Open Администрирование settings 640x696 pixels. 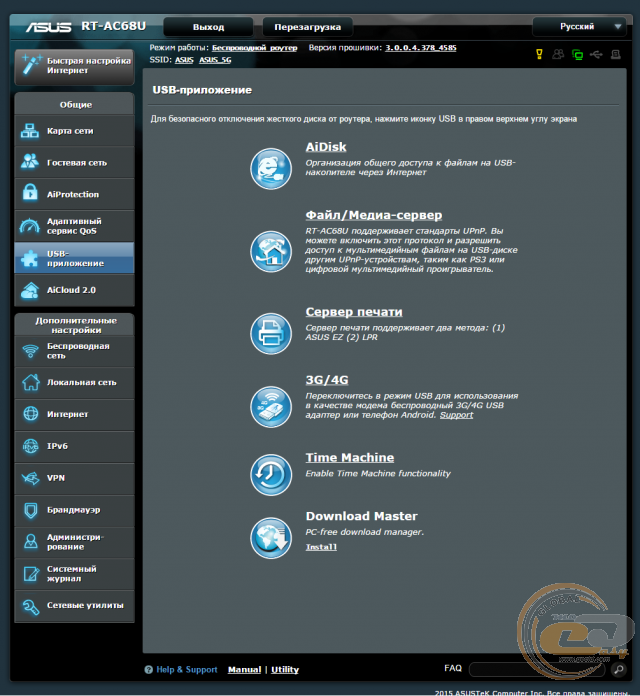(75, 542)
